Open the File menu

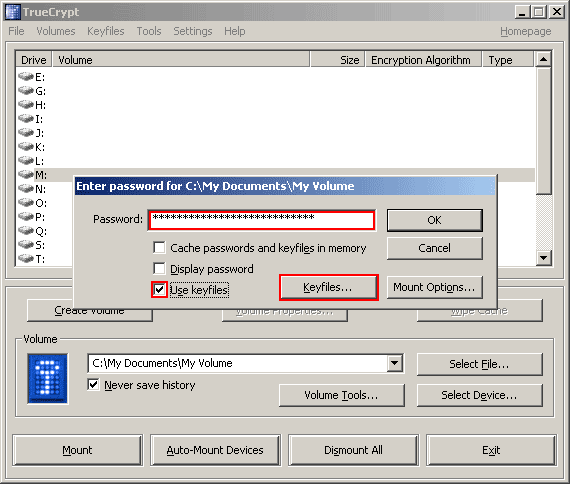[x=16, y=31]
